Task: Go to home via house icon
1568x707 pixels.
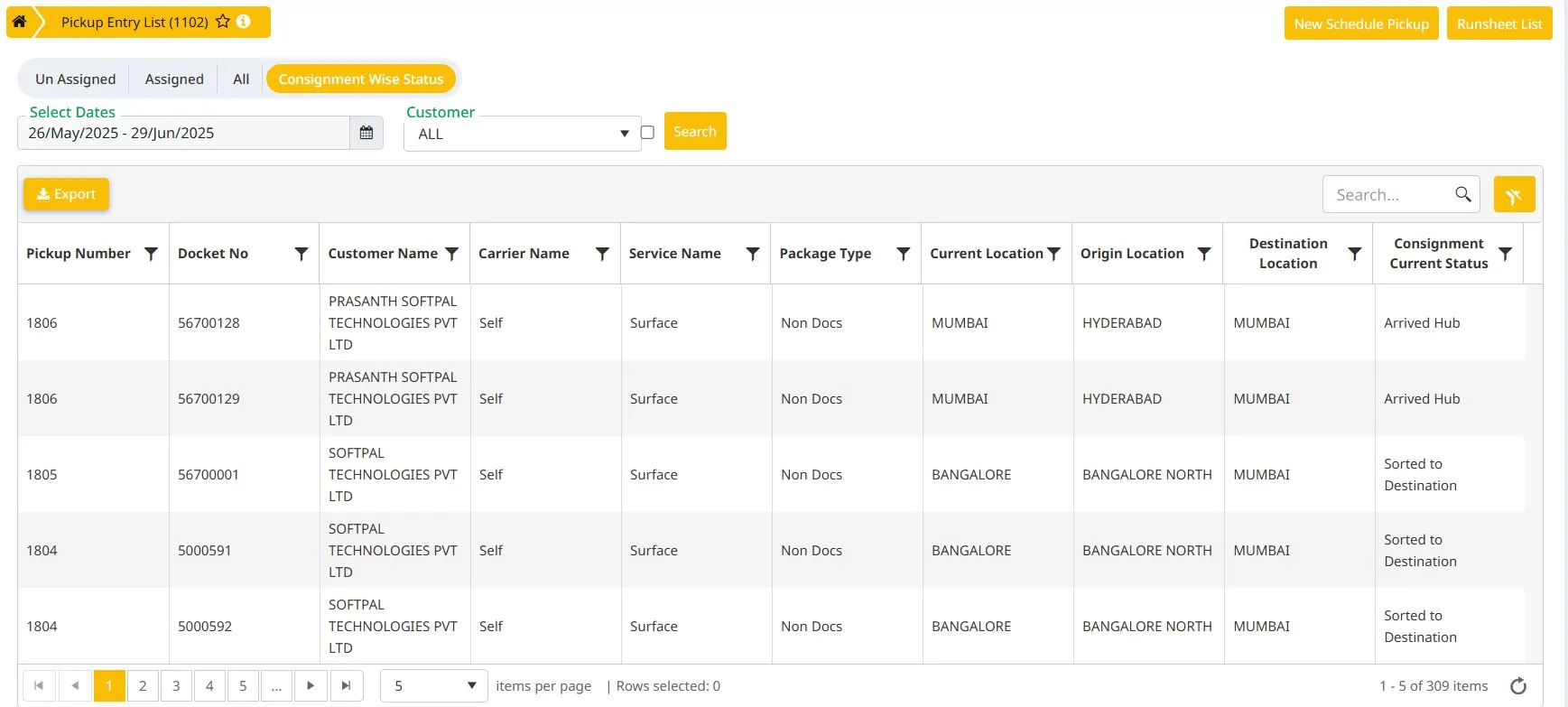Action: (x=19, y=22)
